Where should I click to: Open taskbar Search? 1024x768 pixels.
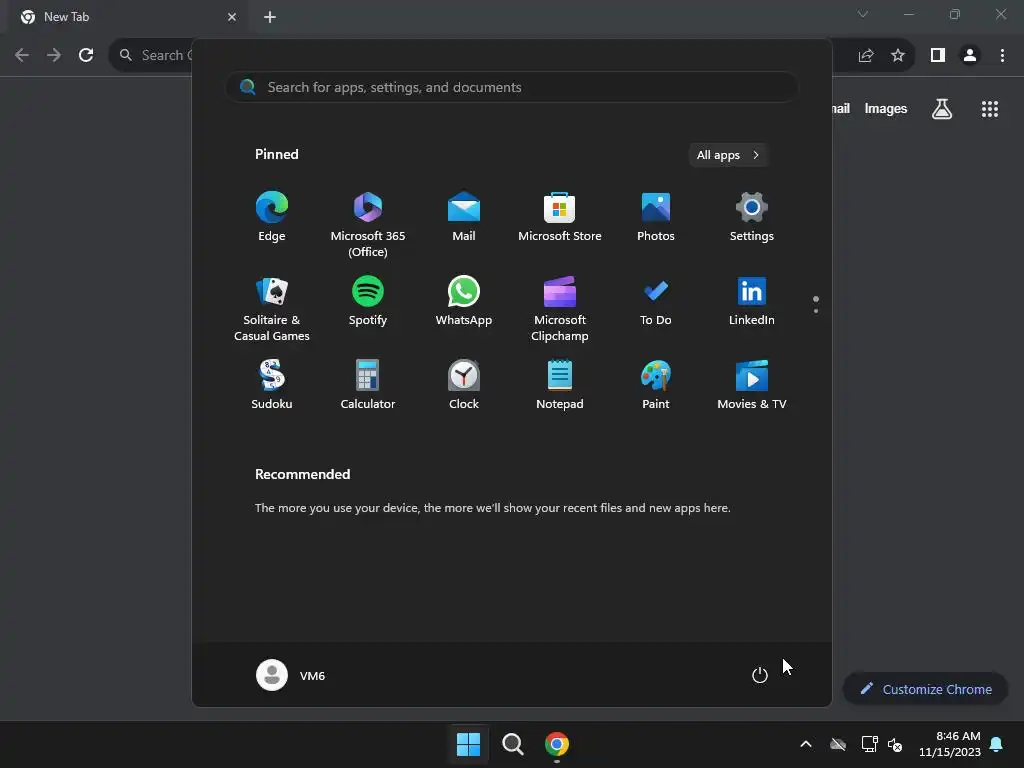click(513, 744)
